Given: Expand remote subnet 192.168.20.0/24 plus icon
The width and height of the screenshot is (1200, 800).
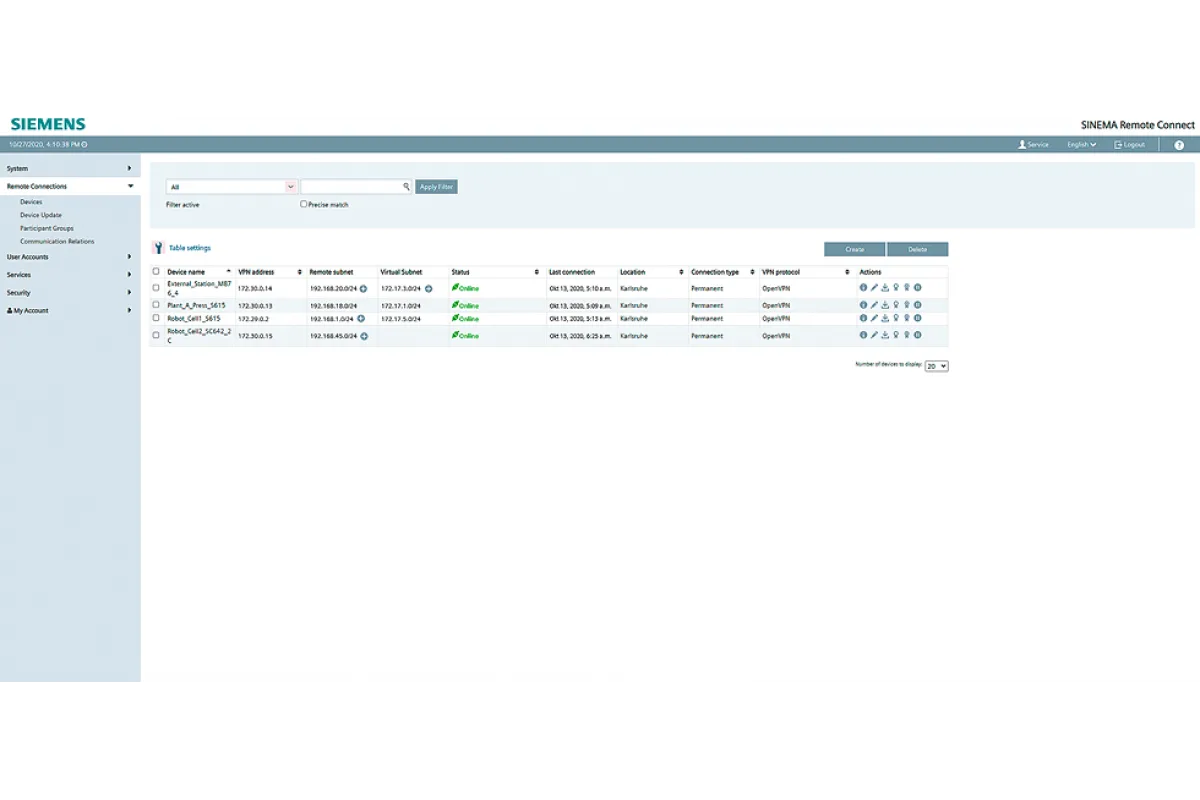Looking at the screenshot, I should point(363,288).
